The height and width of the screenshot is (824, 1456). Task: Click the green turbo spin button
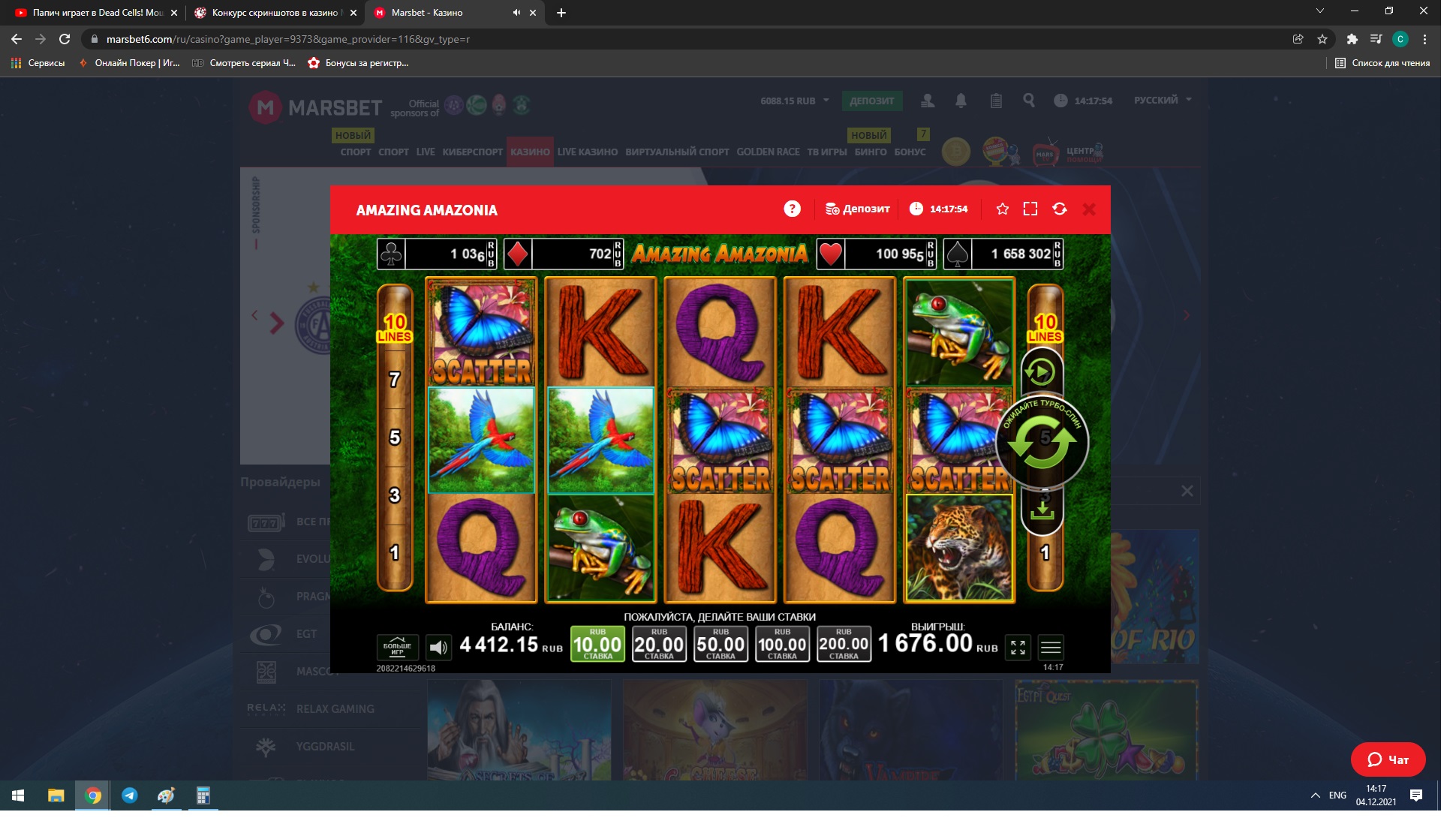(x=1042, y=443)
